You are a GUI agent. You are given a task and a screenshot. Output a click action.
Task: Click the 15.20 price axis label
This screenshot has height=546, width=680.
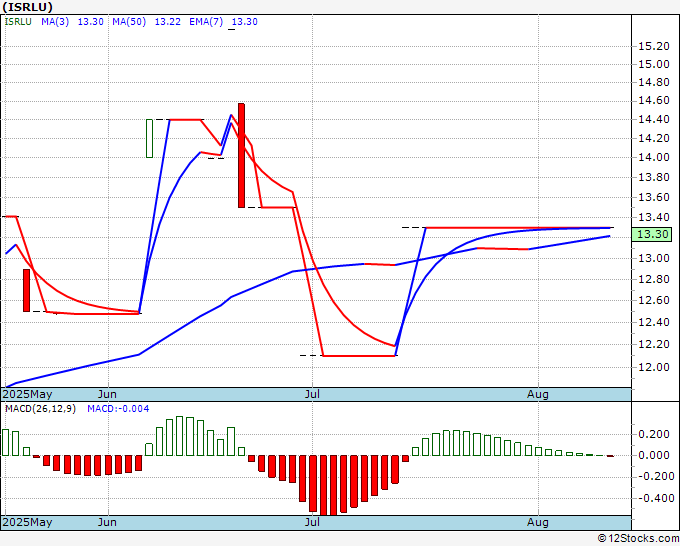[654, 46]
